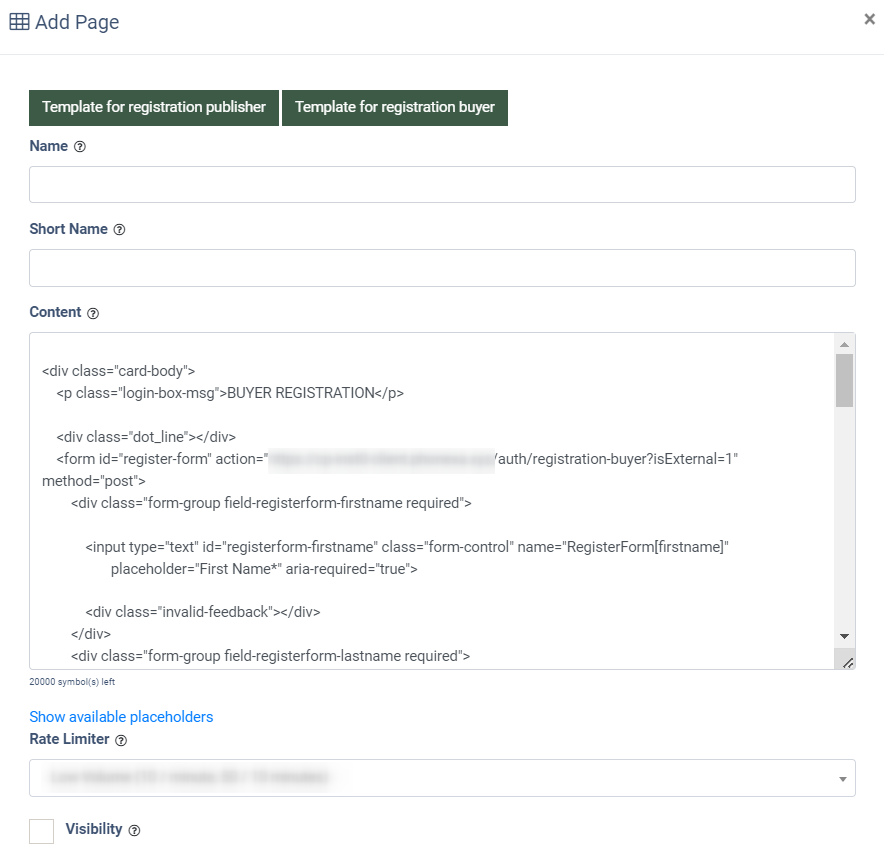The width and height of the screenshot is (884, 857).
Task: Click the Short Name help icon
Action: tap(119, 230)
